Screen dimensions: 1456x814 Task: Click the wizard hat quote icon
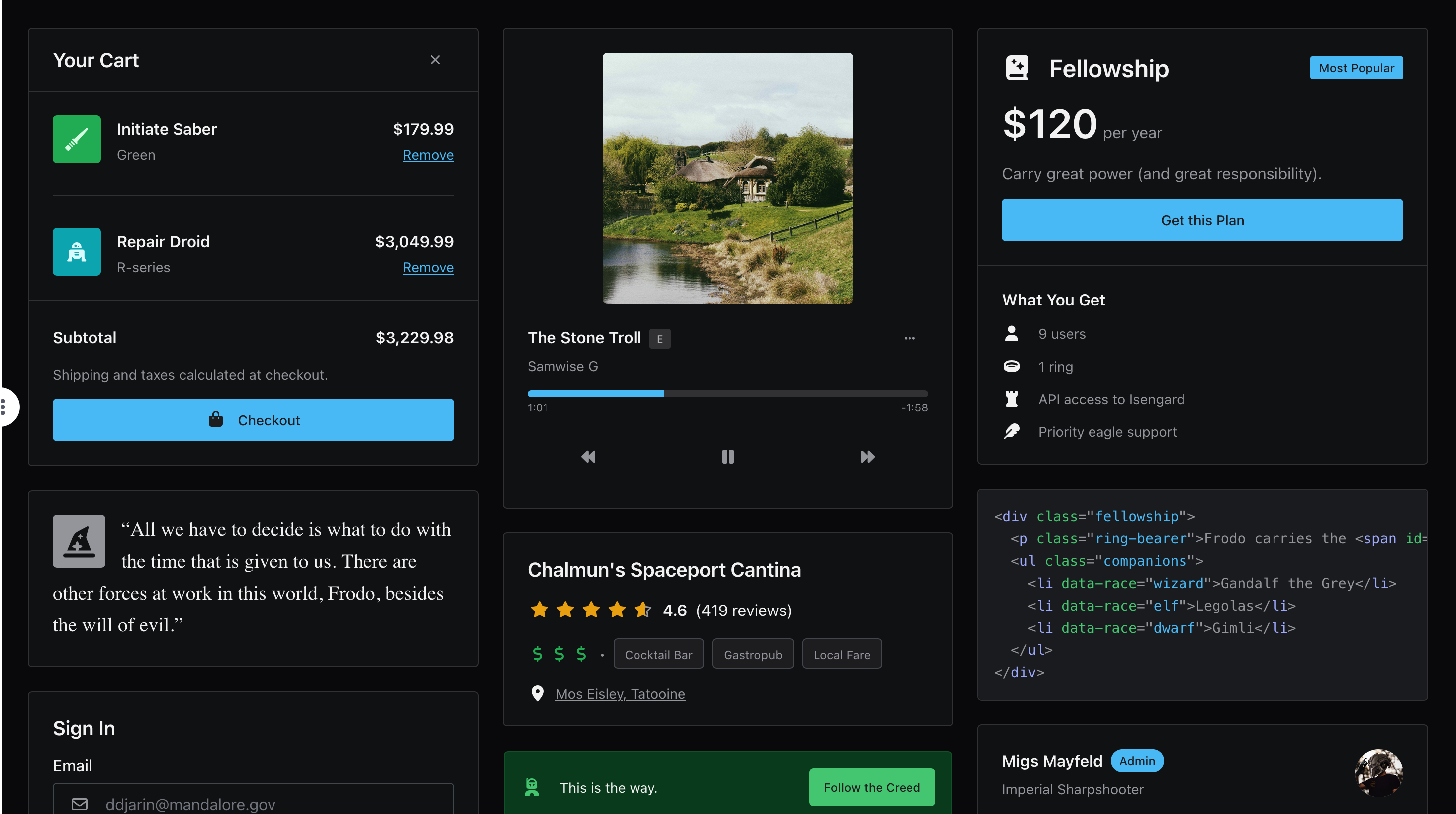pos(79,541)
